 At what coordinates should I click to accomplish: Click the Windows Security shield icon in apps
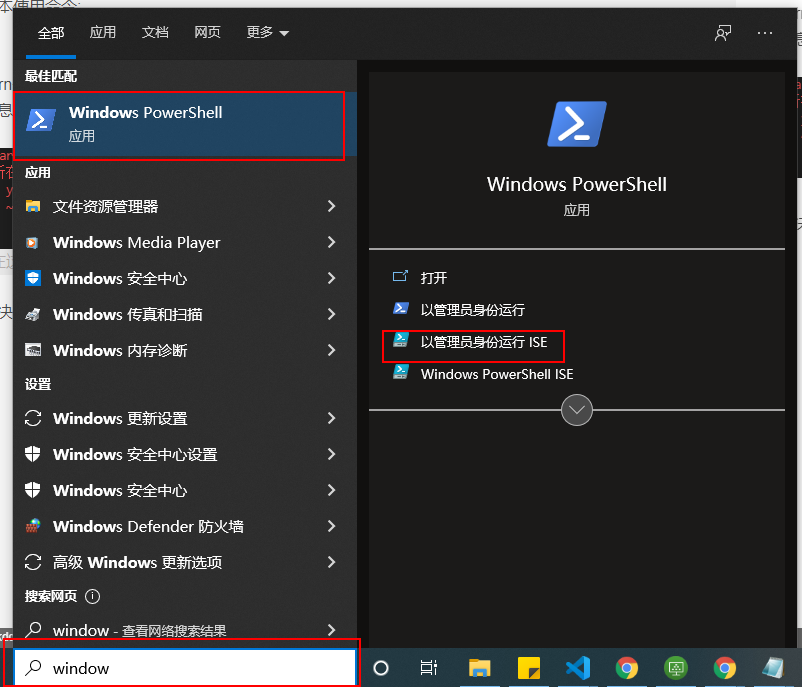click(33, 278)
